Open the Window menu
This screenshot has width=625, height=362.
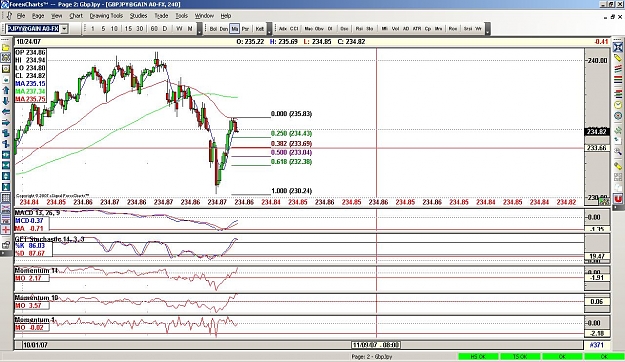[x=204, y=16]
